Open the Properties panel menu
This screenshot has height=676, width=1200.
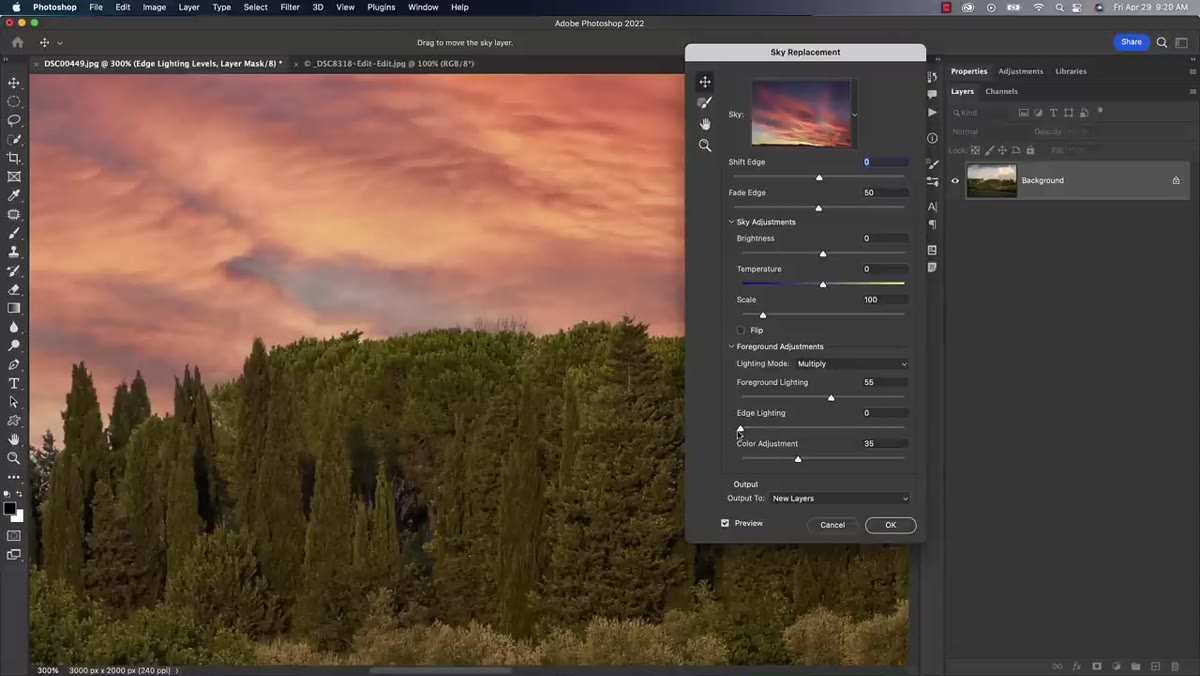pos(1192,72)
